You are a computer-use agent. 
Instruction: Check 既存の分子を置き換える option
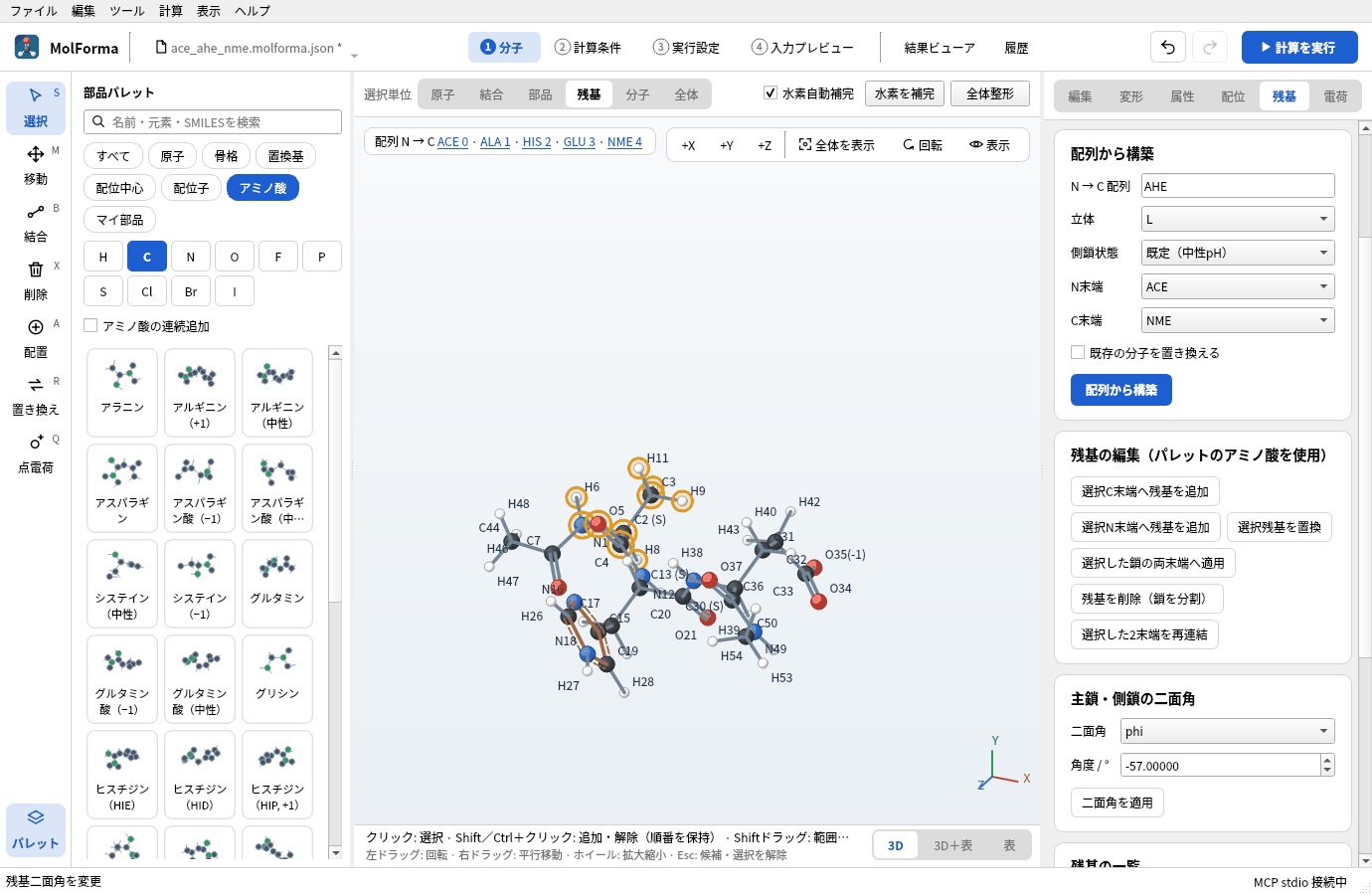click(x=1078, y=352)
